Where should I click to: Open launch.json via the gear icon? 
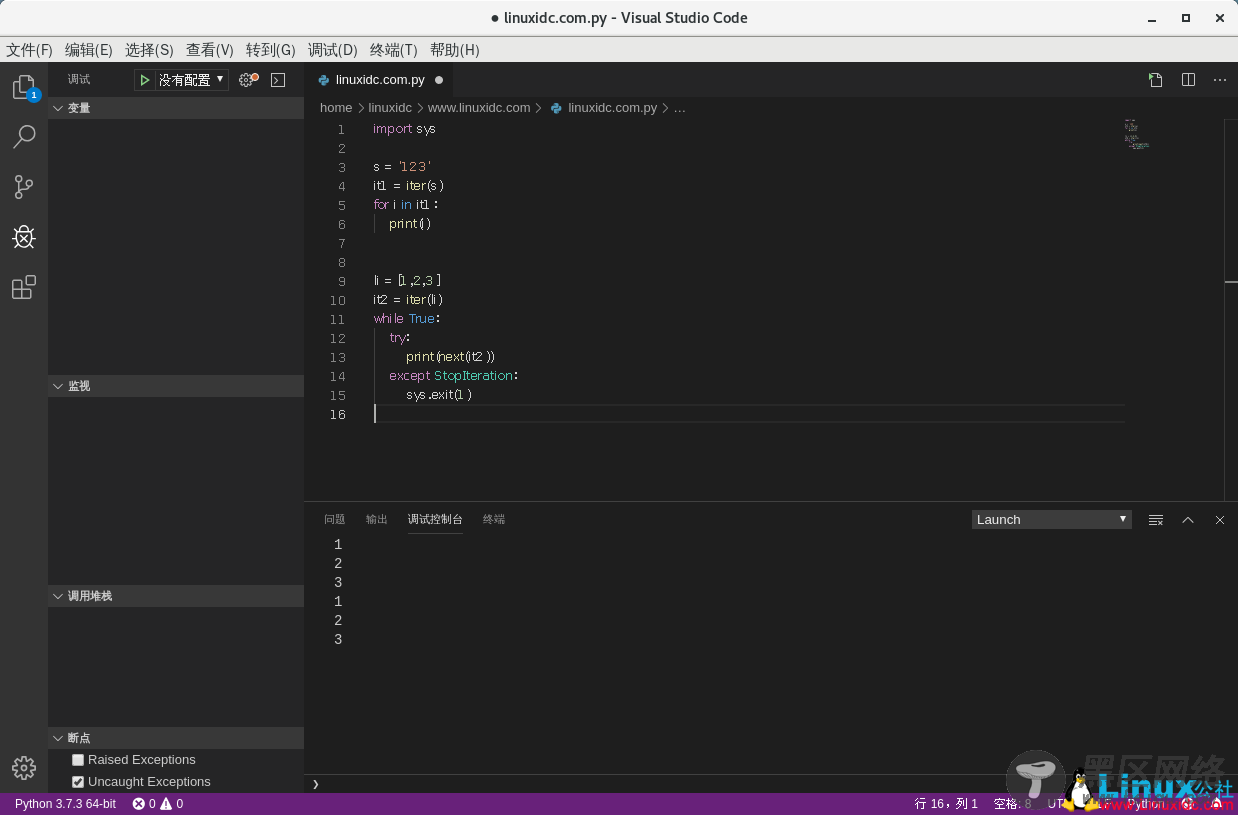(247, 80)
